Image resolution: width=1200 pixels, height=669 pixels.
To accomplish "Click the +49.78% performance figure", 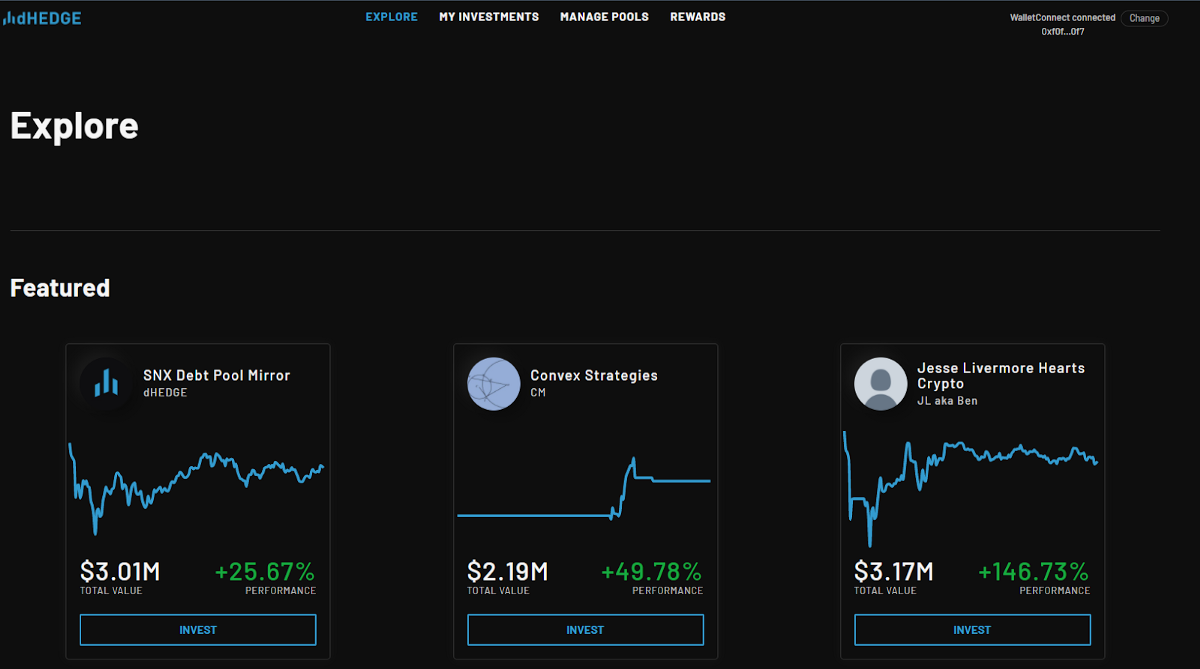I will [x=651, y=572].
